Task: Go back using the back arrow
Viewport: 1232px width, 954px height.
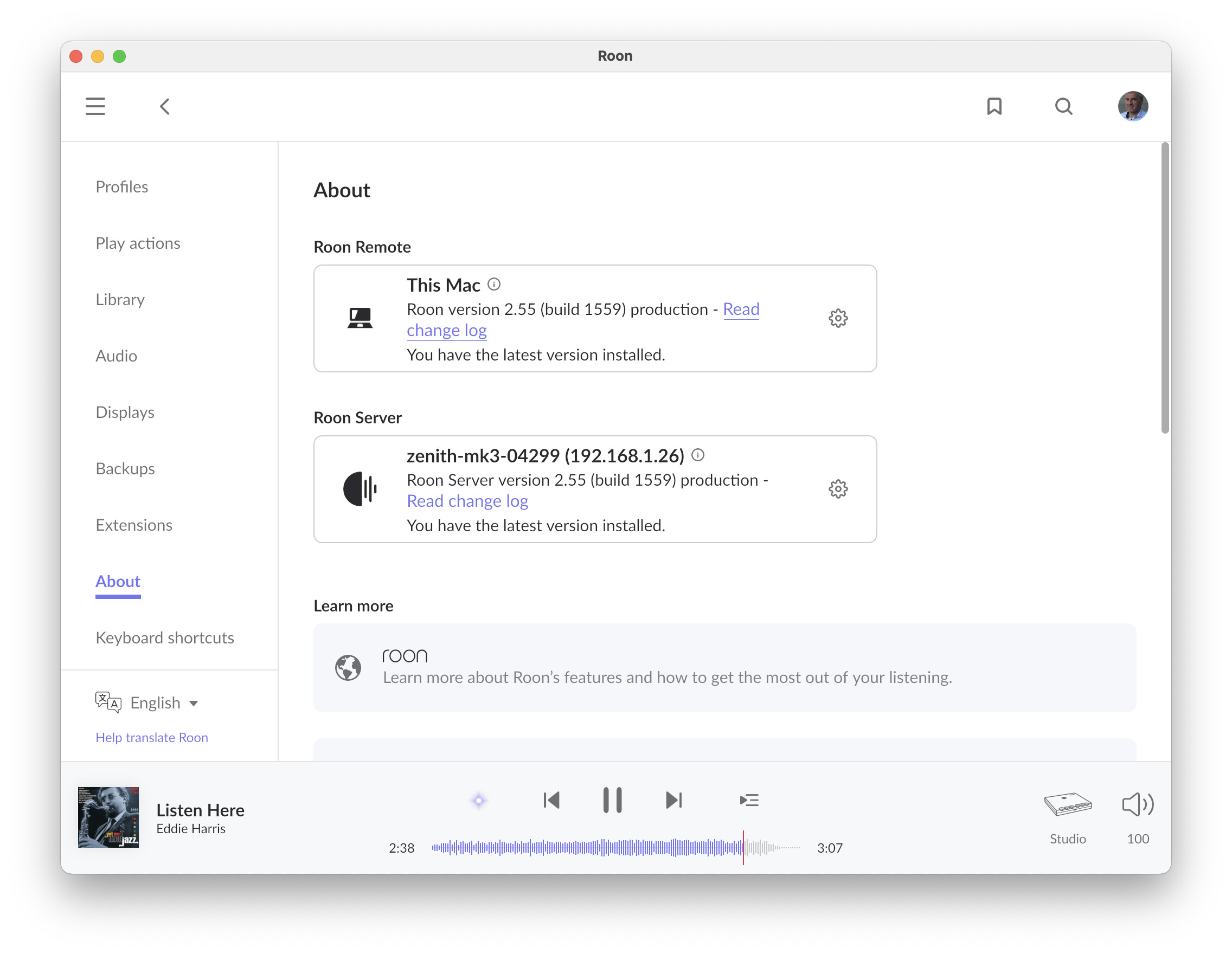Action: click(165, 106)
